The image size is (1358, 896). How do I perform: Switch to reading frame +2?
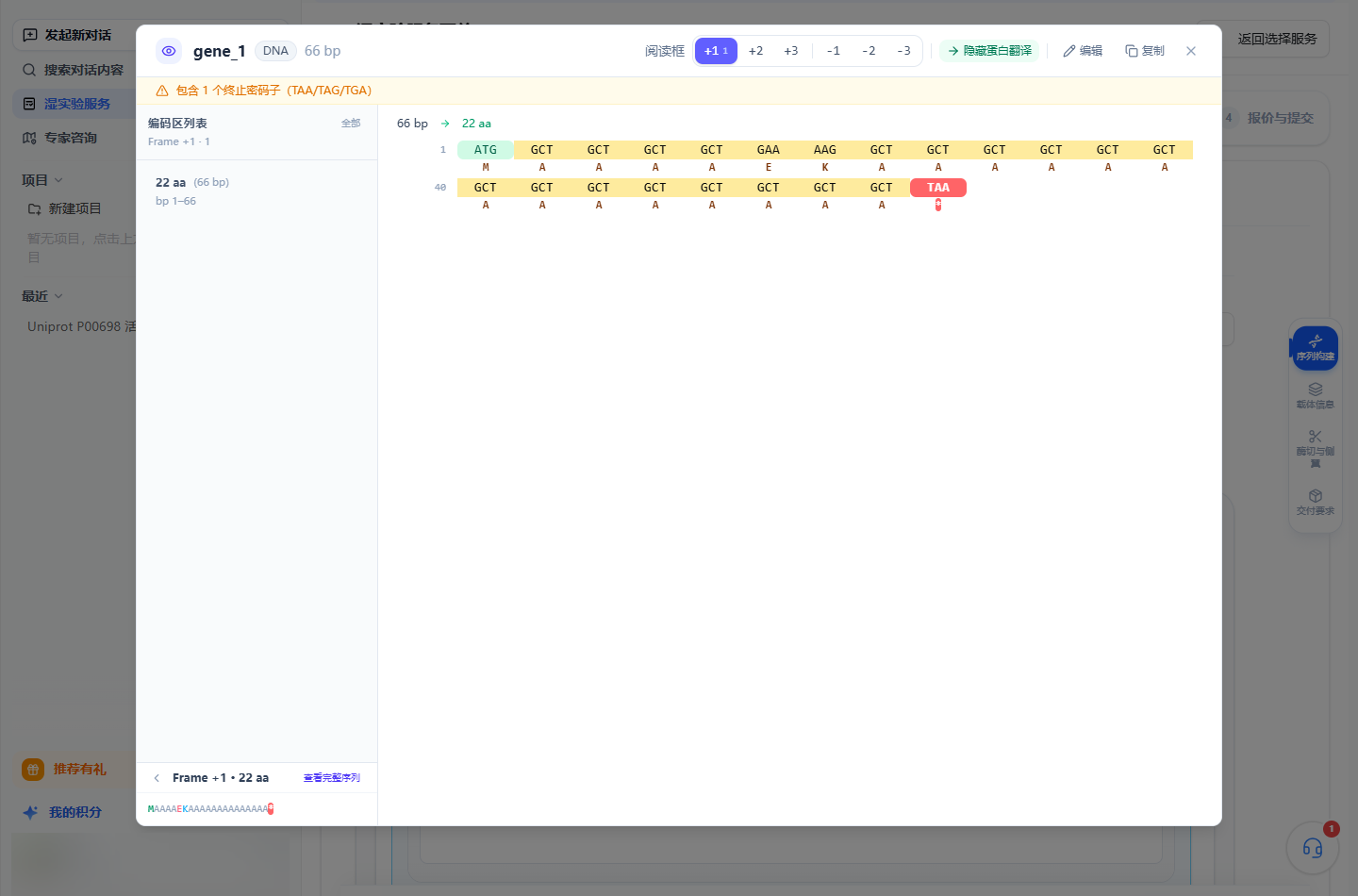(756, 51)
